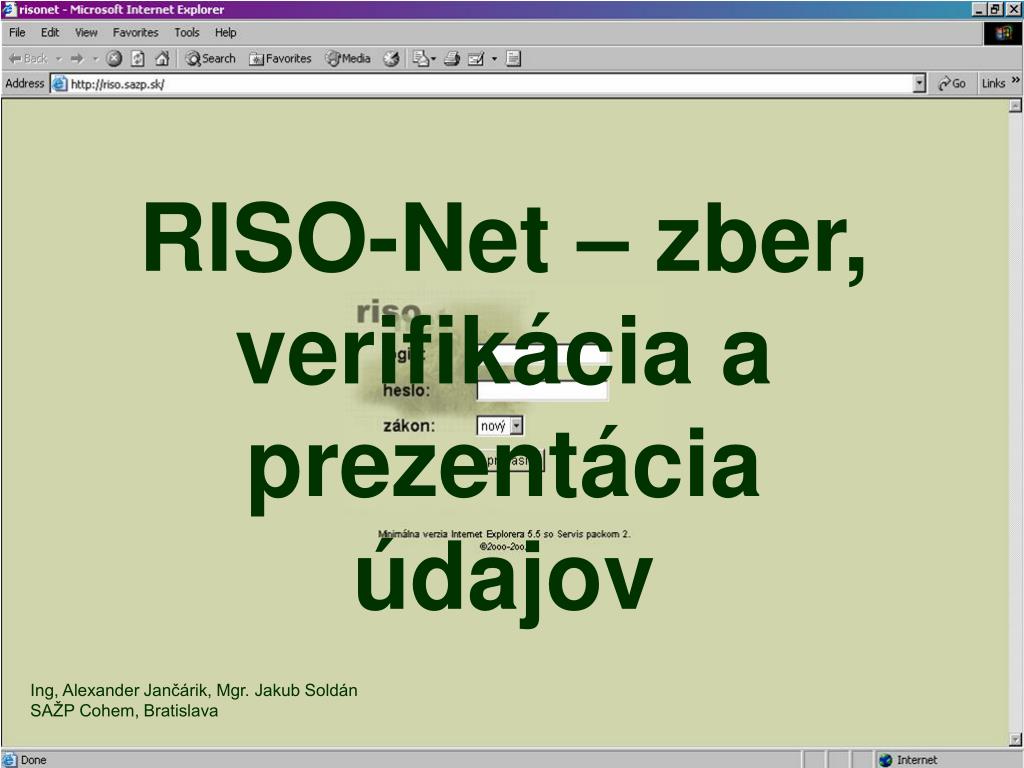This screenshot has width=1024, height=768.
Task: Expand the Forward history dropdown arrow
Action: click(x=95, y=59)
